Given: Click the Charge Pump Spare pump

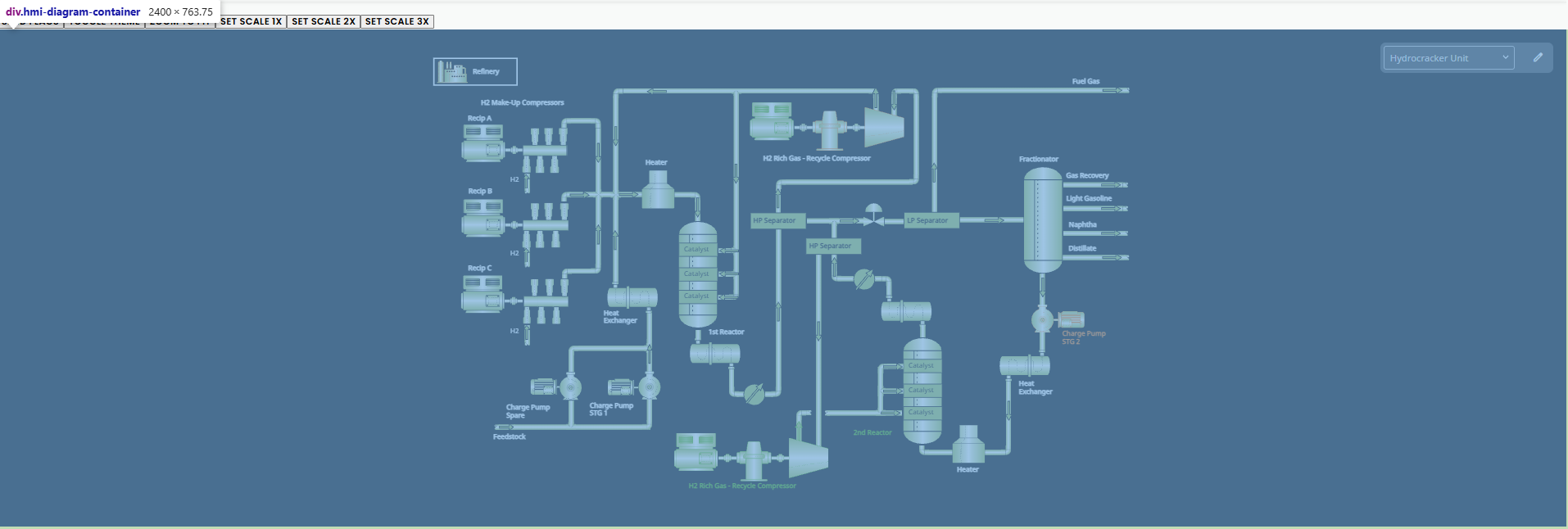Looking at the screenshot, I should [570, 387].
